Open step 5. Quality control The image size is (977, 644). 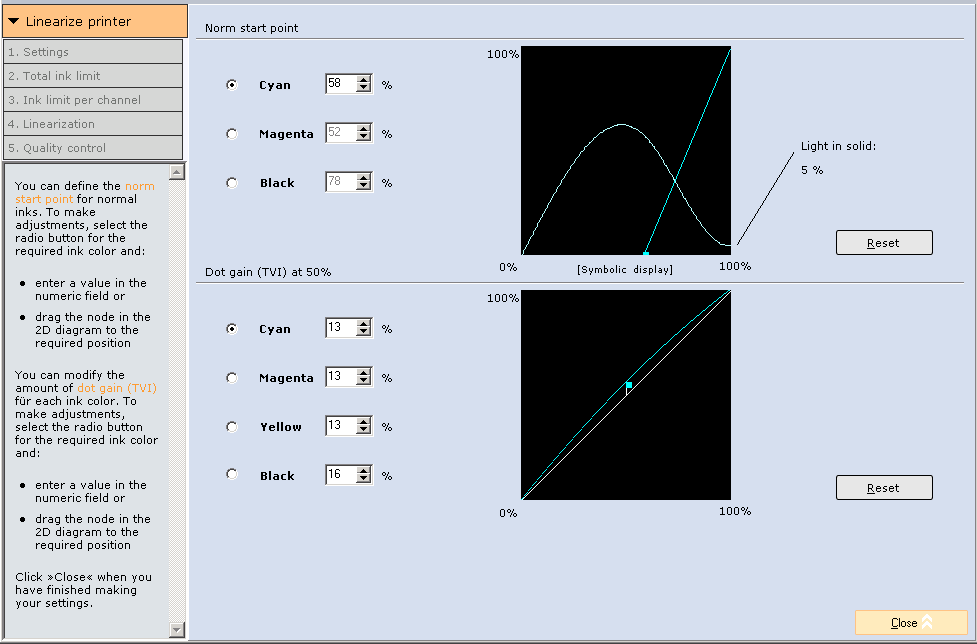[93, 148]
